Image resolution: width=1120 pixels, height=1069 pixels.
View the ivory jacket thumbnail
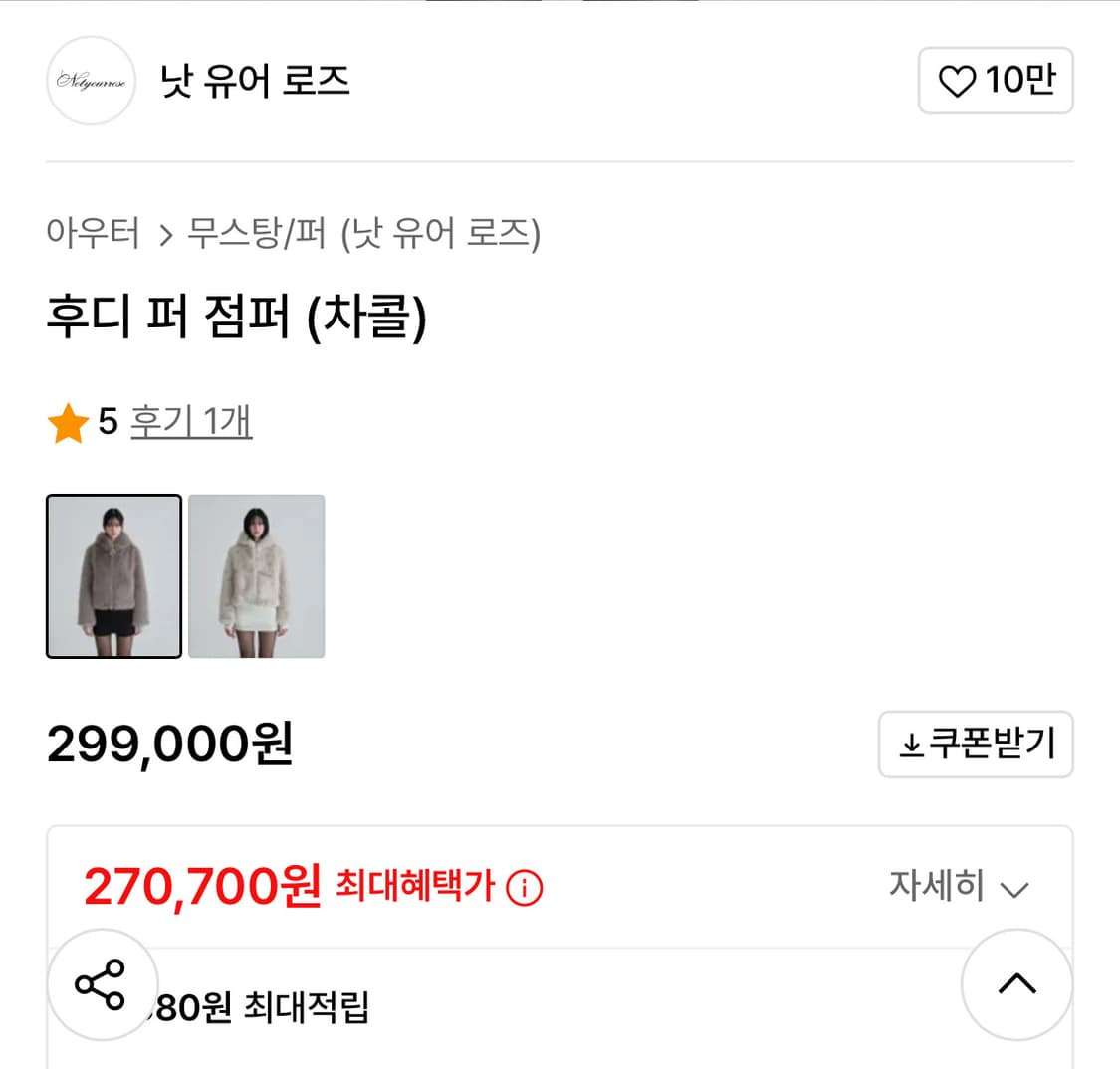[x=256, y=575]
